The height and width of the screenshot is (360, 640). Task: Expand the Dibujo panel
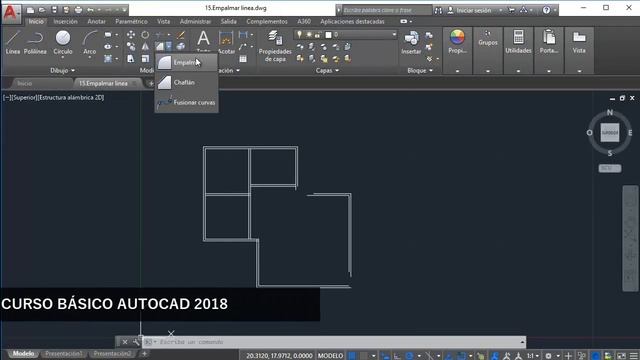tap(62, 70)
